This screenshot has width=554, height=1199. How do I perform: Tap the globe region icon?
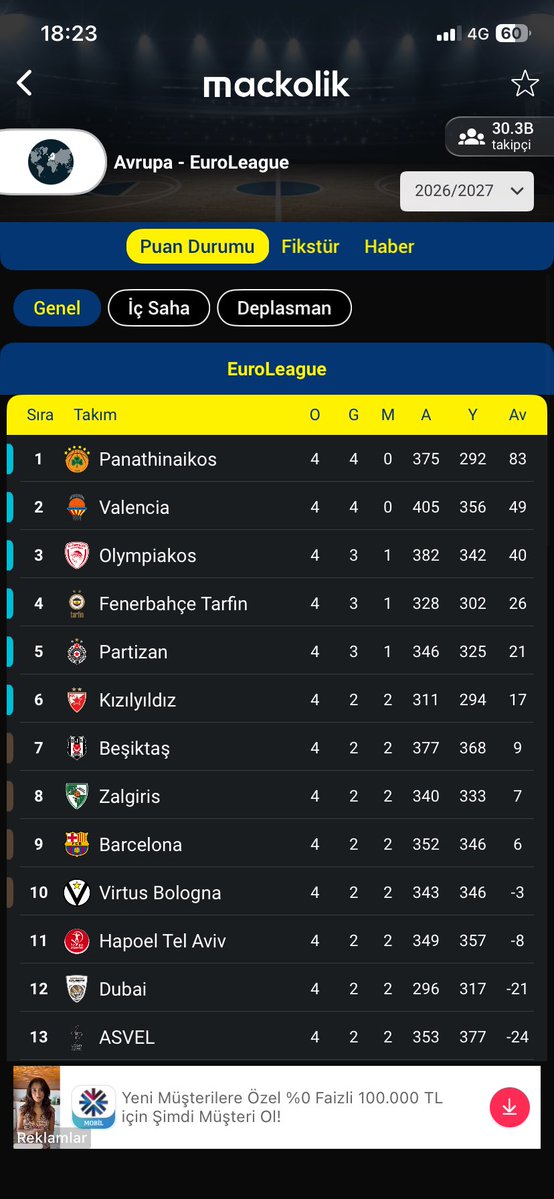(x=51, y=162)
